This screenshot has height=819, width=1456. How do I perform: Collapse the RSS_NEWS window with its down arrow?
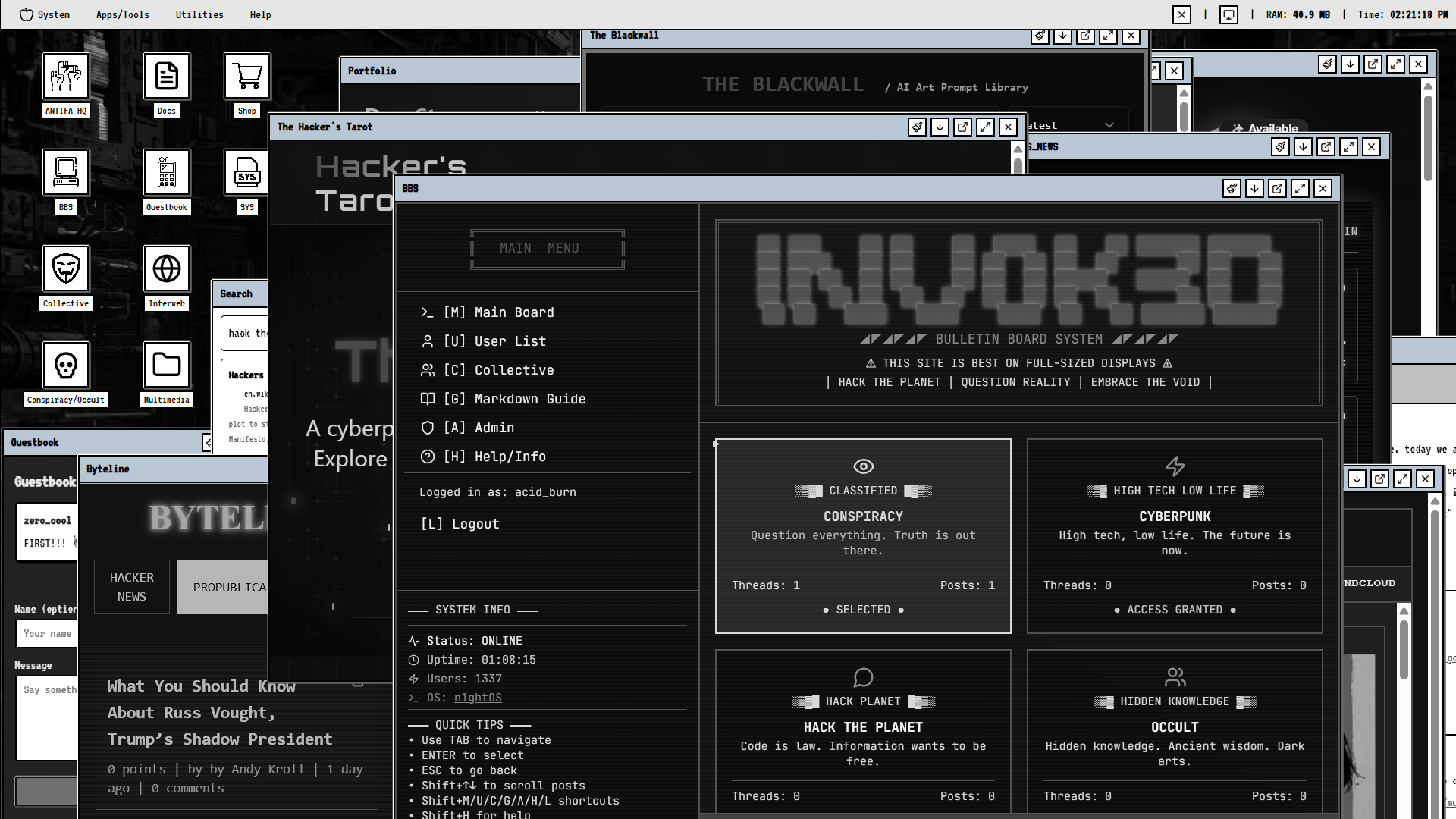(x=1304, y=146)
